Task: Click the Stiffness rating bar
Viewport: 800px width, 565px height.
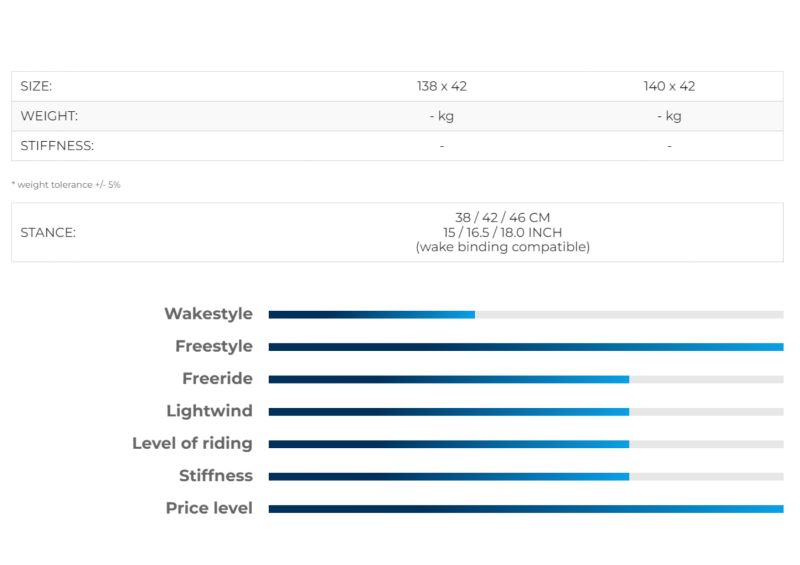Action: (526, 477)
